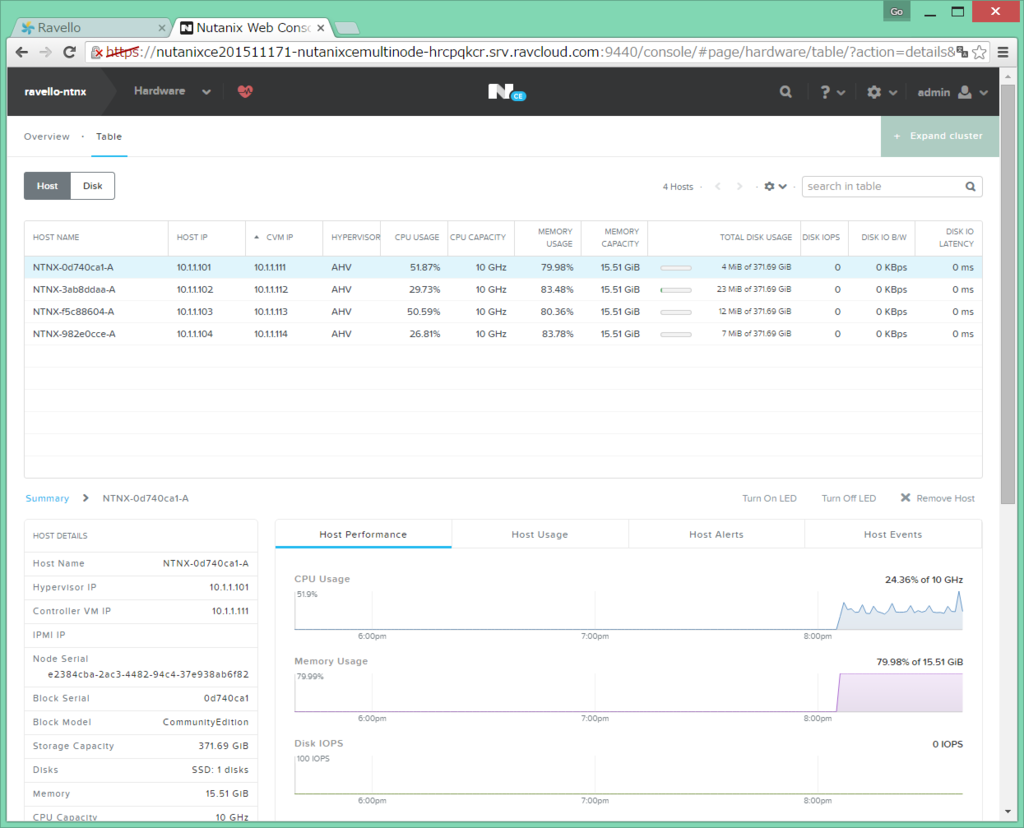This screenshot has width=1024, height=828.
Task: Open Chrome hamburger menu
Action: coord(1003,52)
